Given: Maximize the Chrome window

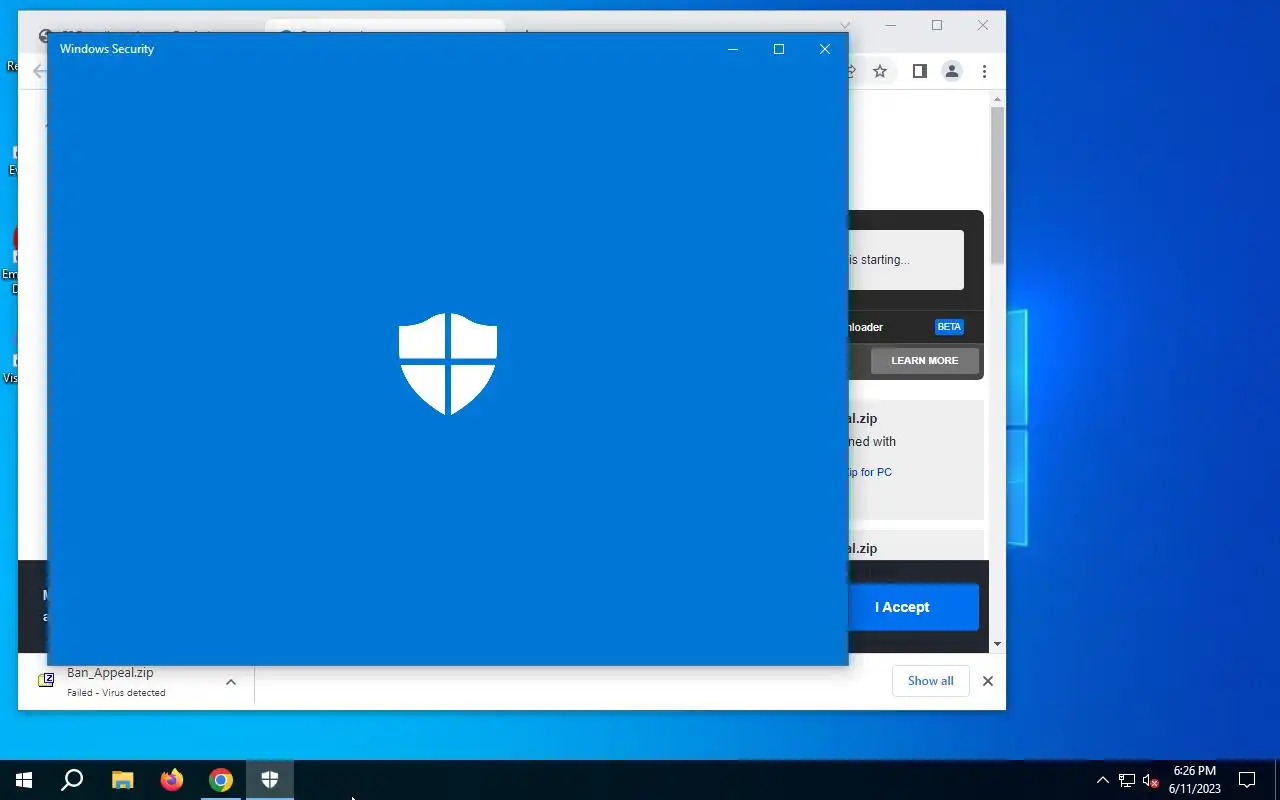Looking at the screenshot, I should click(x=937, y=26).
